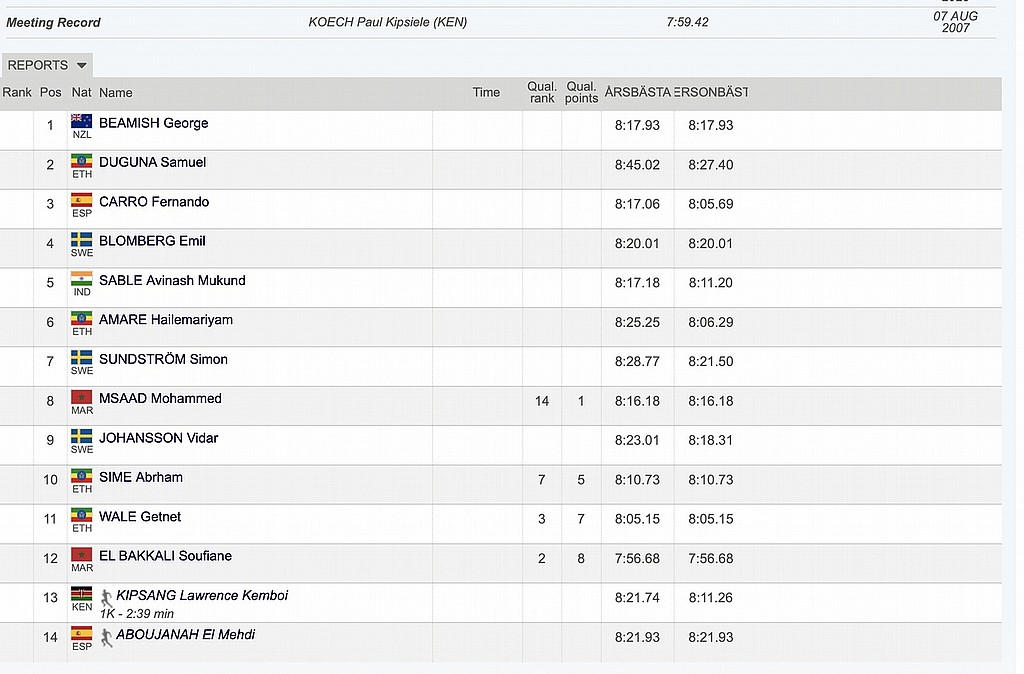The height and width of the screenshot is (674, 1024).
Task: Select MSAAD Mohammed name
Action: click(x=160, y=398)
